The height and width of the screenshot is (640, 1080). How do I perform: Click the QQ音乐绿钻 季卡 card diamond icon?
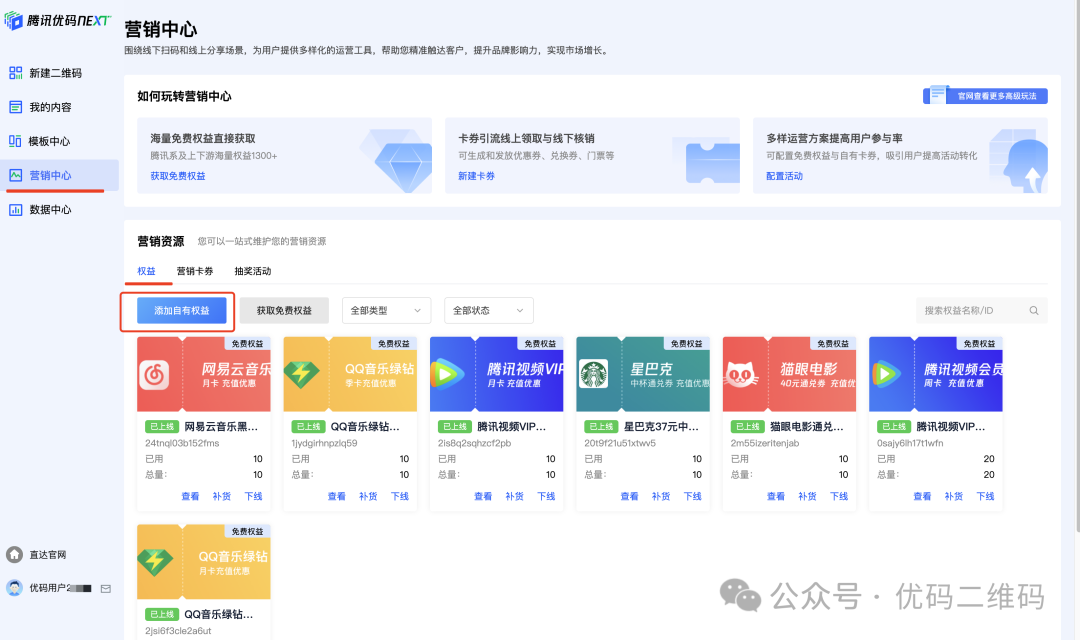click(301, 374)
